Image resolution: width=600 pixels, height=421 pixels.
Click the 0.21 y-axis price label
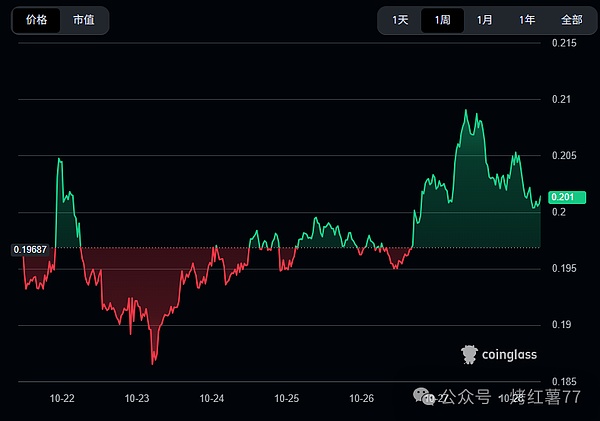click(x=563, y=99)
